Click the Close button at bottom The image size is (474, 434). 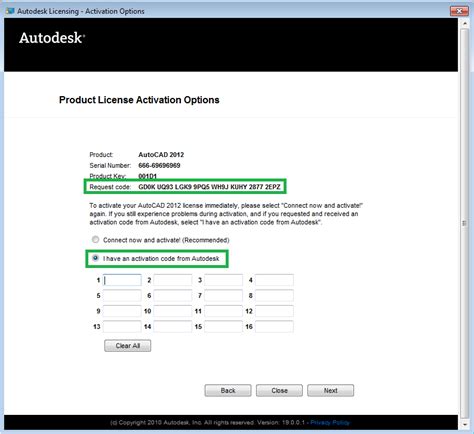[x=279, y=390]
